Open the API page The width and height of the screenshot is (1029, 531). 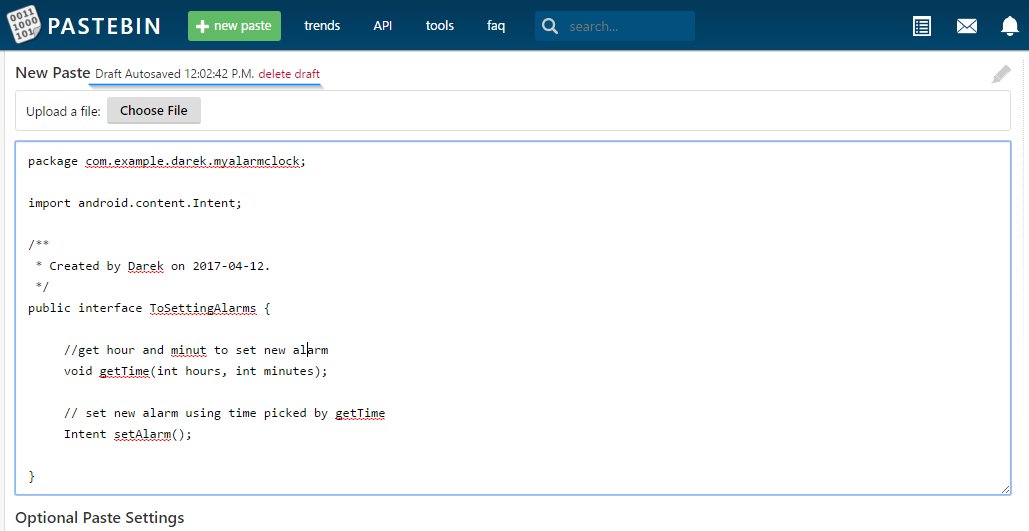tap(383, 26)
